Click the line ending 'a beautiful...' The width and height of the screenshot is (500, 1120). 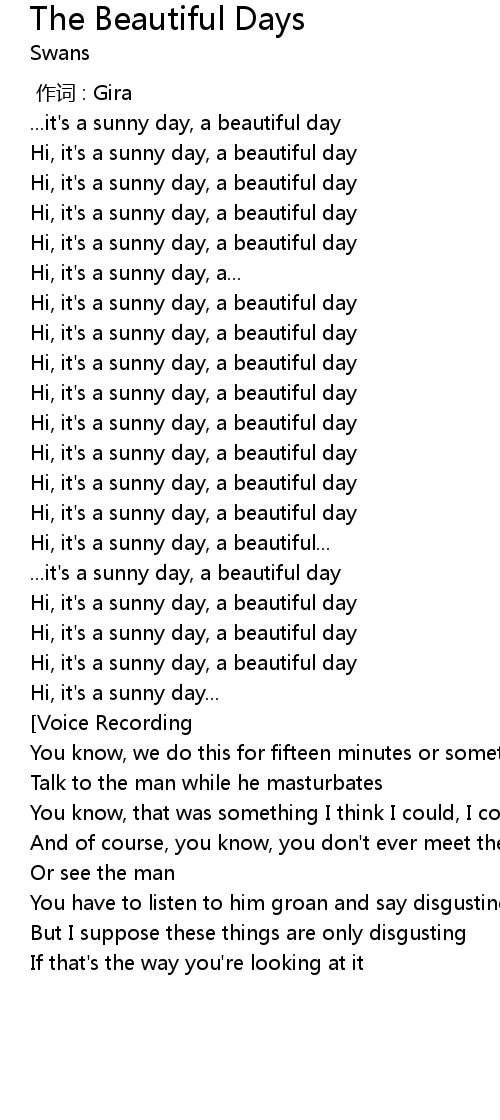[x=180, y=544]
